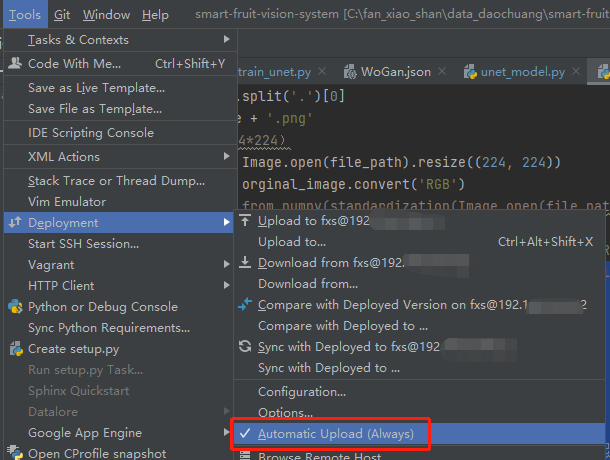
Task: Expand Deployment submenu arrow
Action: [226, 222]
